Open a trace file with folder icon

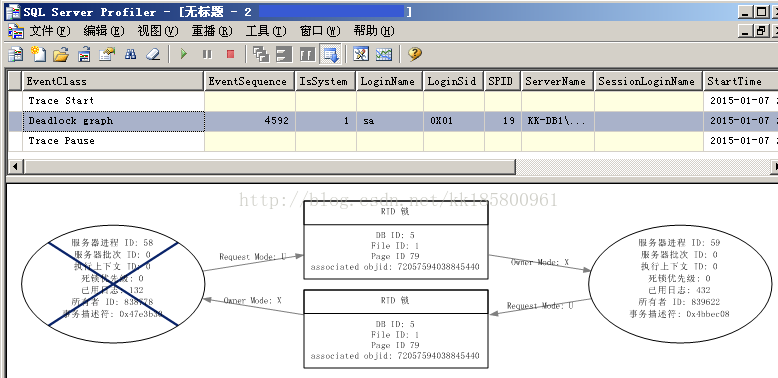coord(61,54)
